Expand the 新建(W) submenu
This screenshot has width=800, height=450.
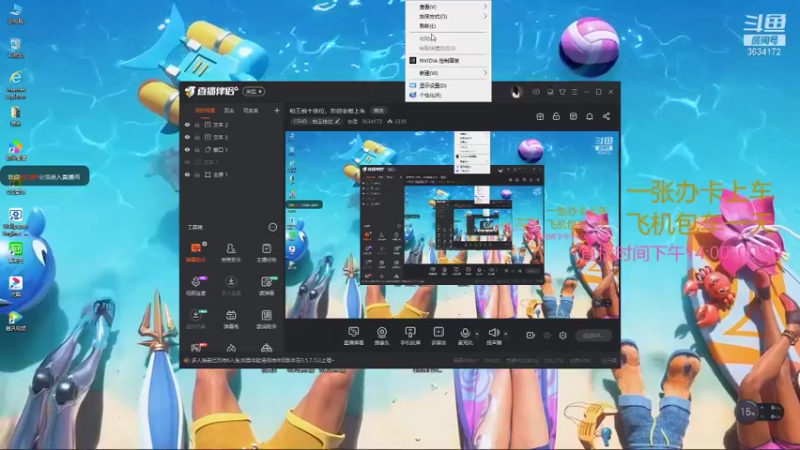449,73
